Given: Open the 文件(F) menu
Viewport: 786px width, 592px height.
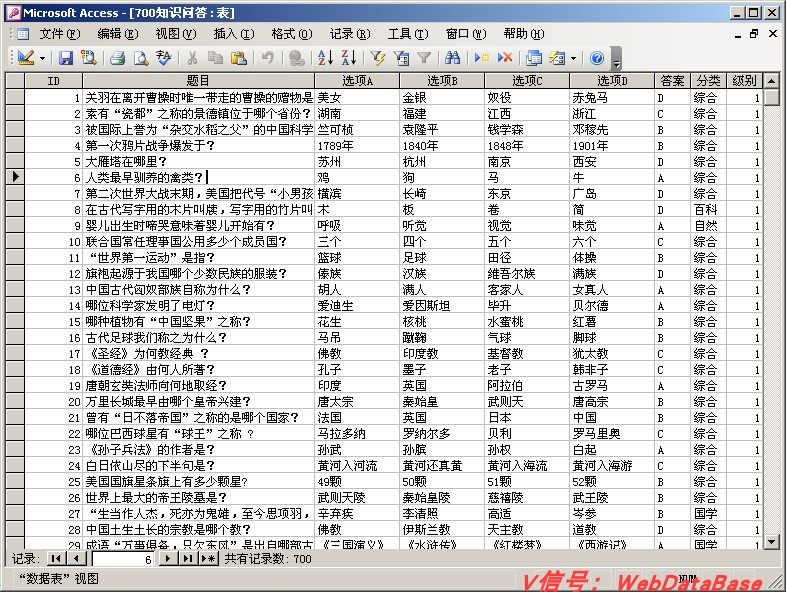Looking at the screenshot, I should pos(60,34).
